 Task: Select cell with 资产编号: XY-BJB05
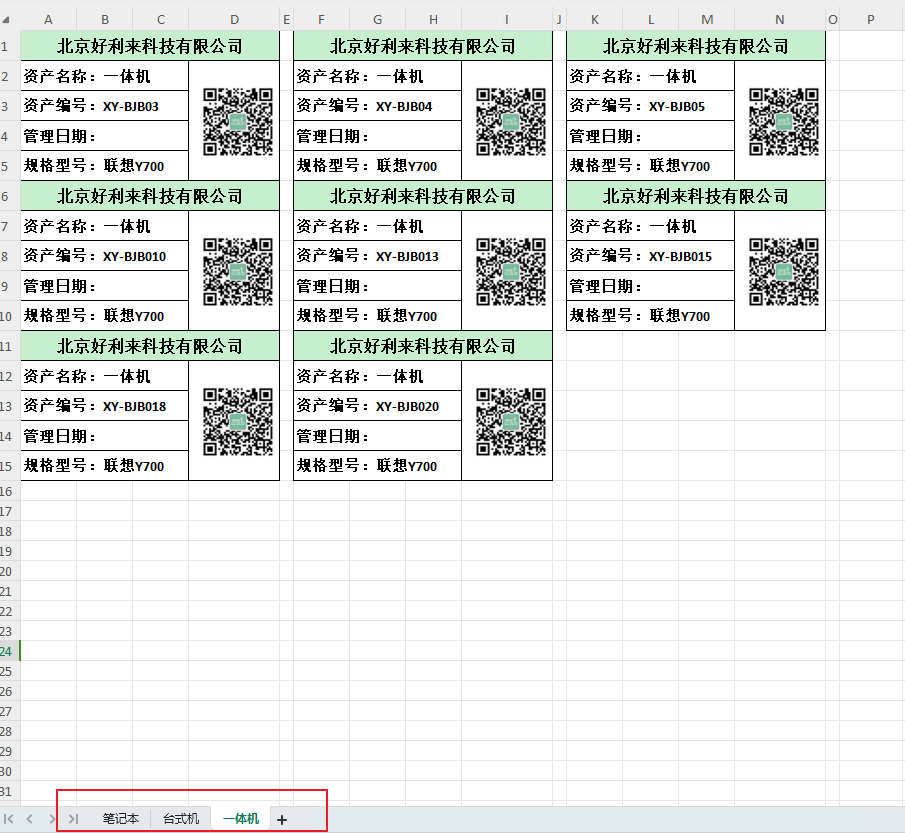pos(650,106)
